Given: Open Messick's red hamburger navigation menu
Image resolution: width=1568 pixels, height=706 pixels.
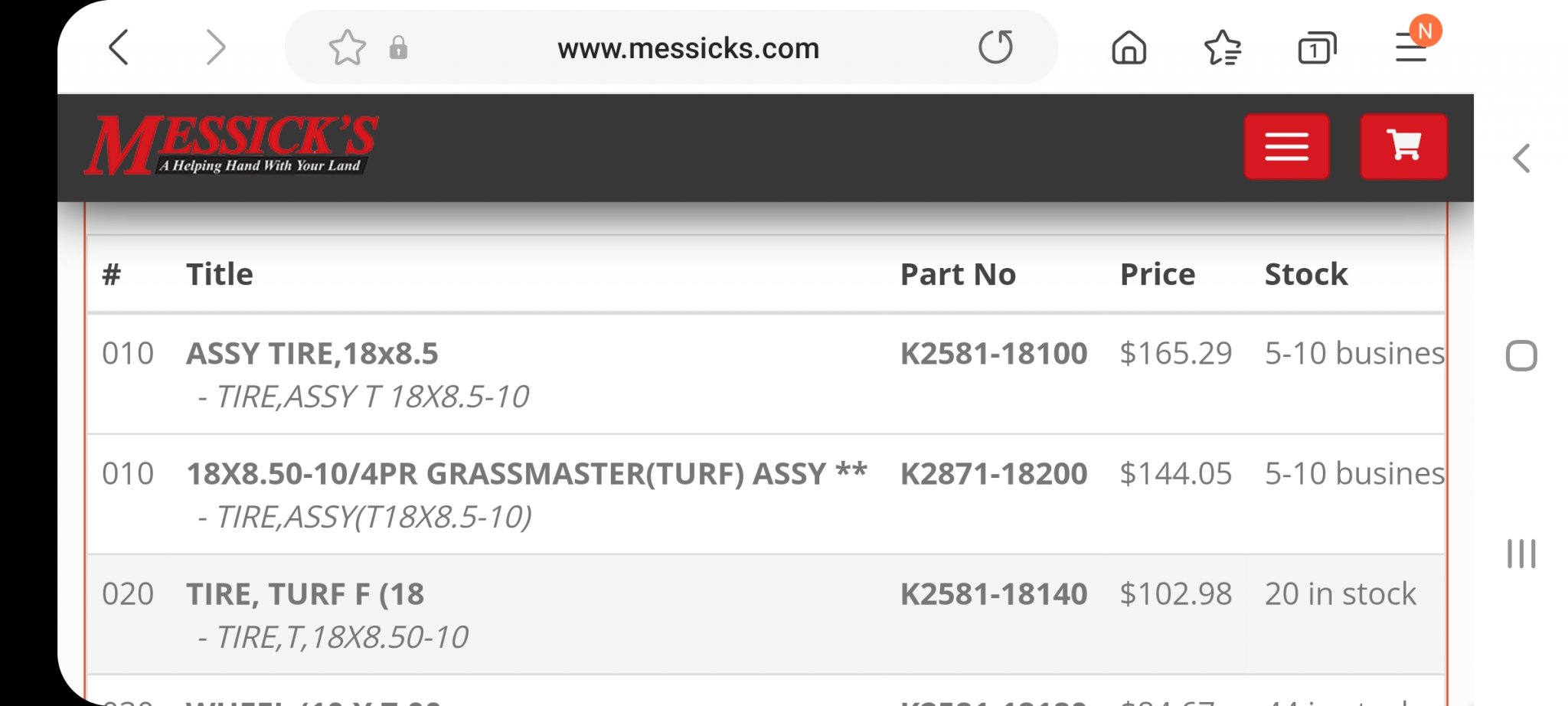Looking at the screenshot, I should 1286,146.
